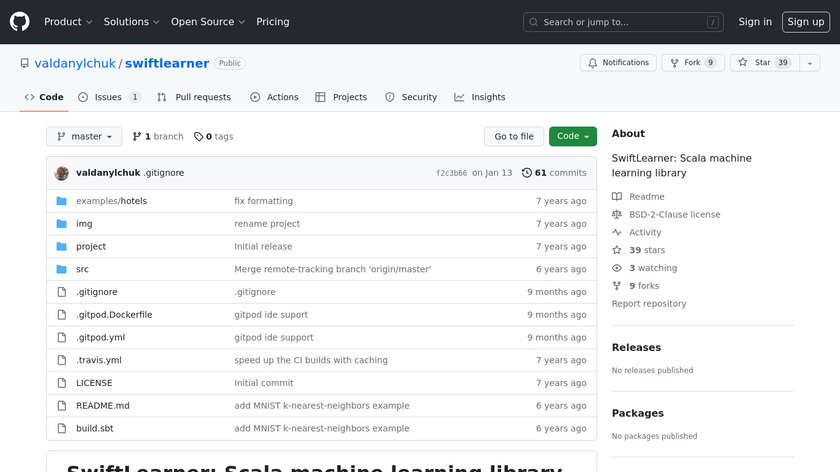
Task: Open the 'rename project' commit message
Action: [x=267, y=223]
